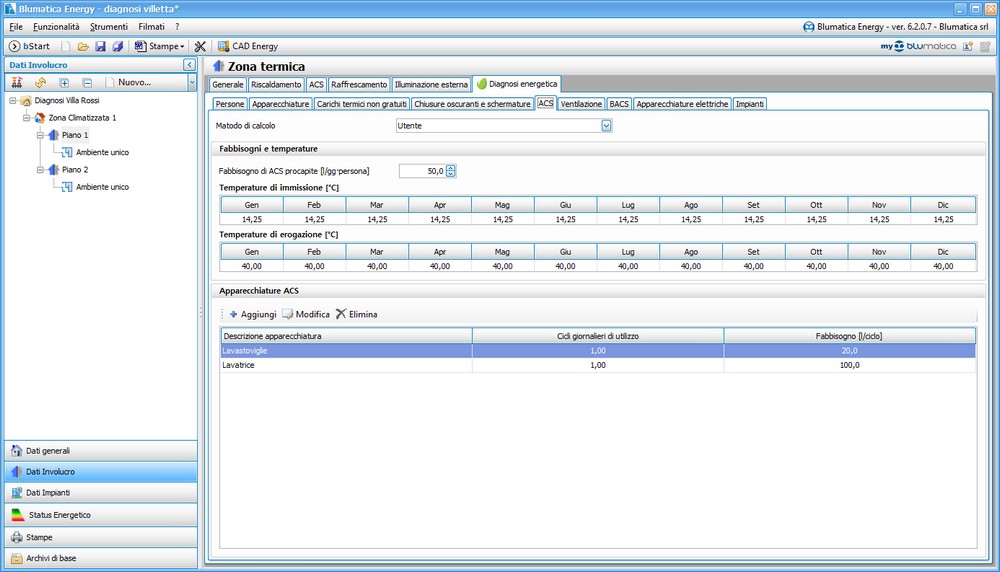The width and height of the screenshot is (1000, 572).
Task: Open the Status Energetico section
Action: [x=101, y=515]
